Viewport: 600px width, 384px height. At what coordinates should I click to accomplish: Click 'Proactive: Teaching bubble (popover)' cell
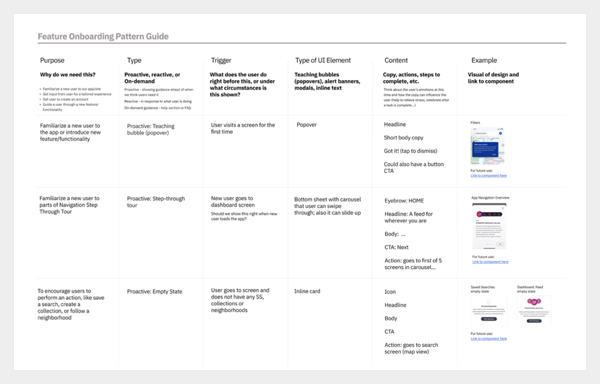[151, 129]
